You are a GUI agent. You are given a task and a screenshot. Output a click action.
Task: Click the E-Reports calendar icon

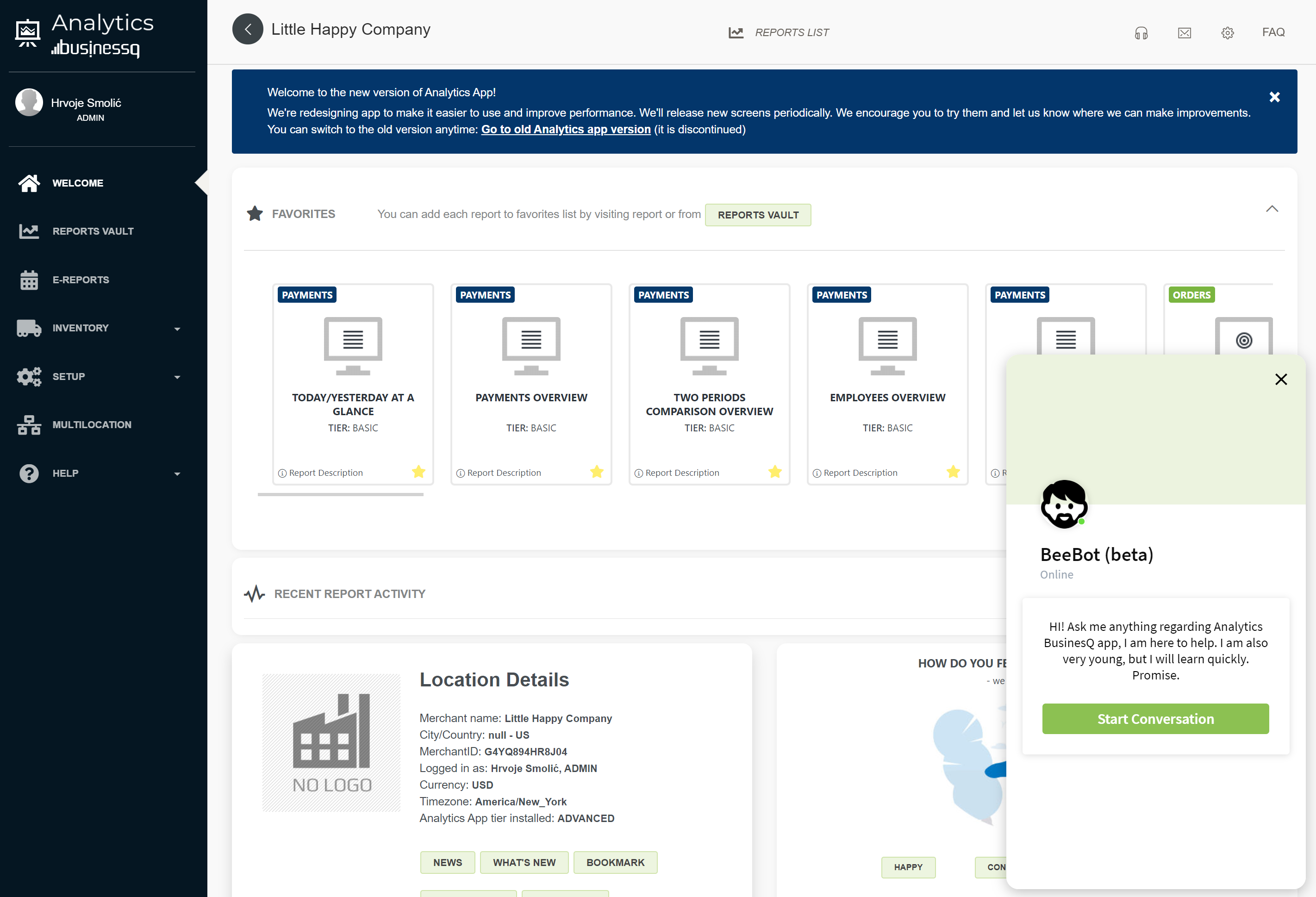point(29,280)
